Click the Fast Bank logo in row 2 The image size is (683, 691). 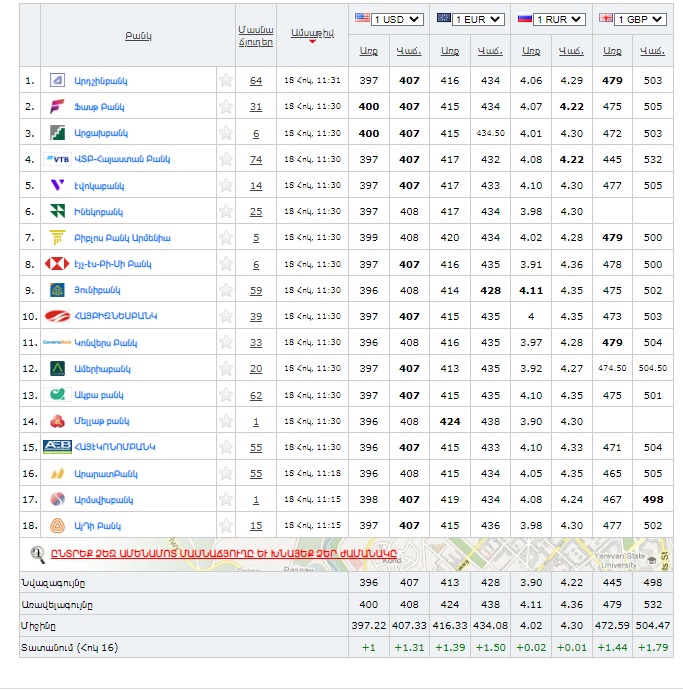point(57,106)
